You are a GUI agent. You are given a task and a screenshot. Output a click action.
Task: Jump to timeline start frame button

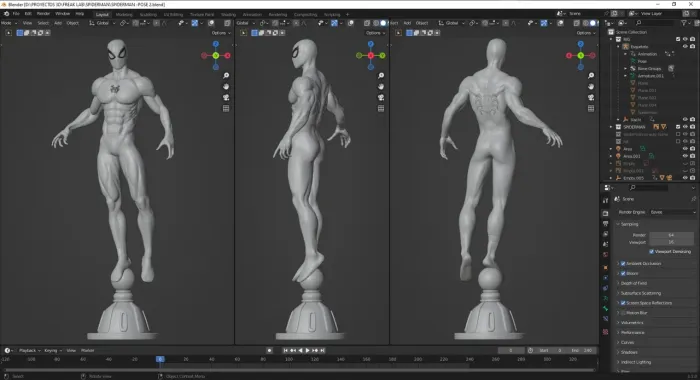click(286, 351)
